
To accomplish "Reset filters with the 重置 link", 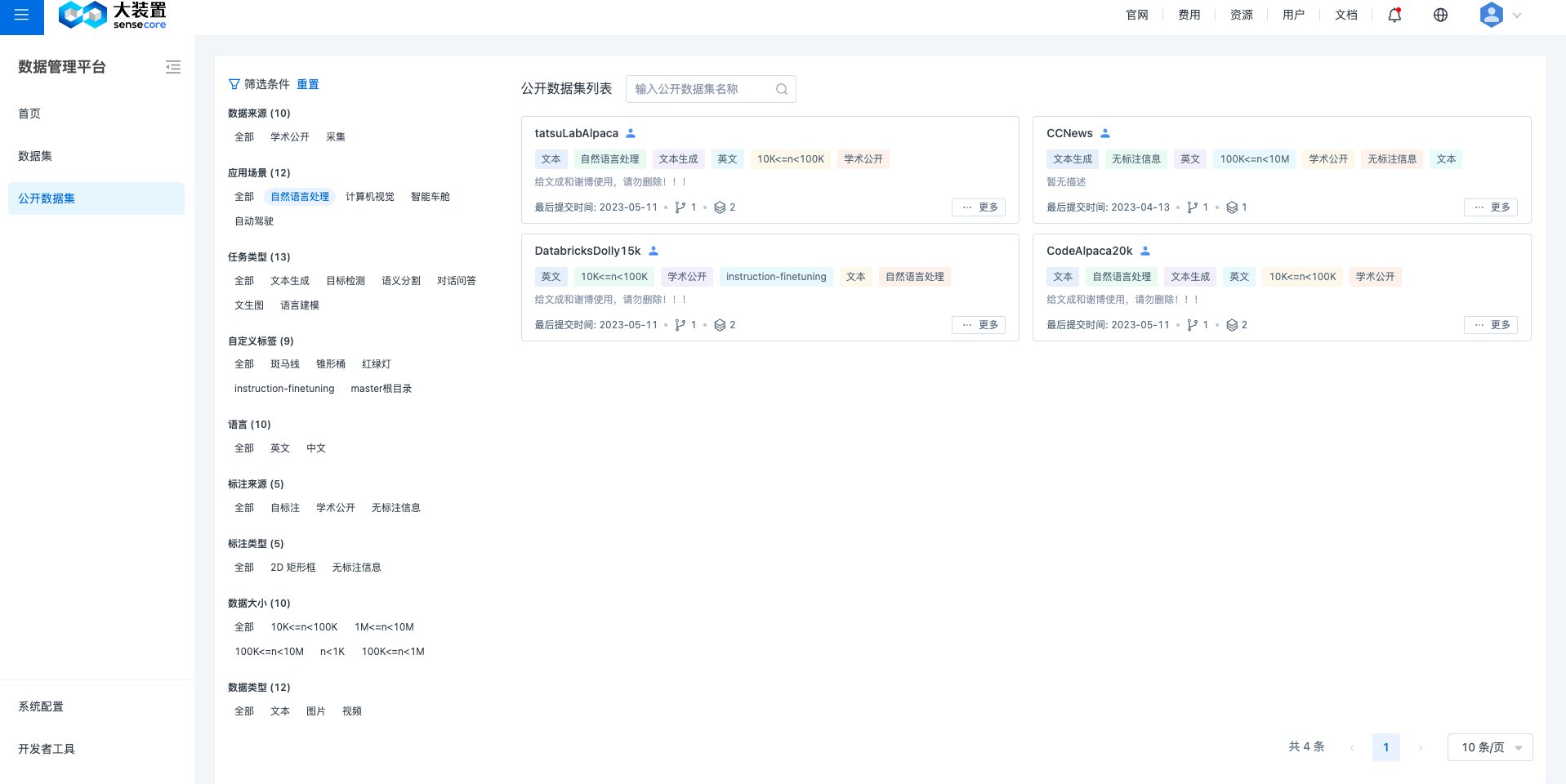I will pyautogui.click(x=307, y=84).
